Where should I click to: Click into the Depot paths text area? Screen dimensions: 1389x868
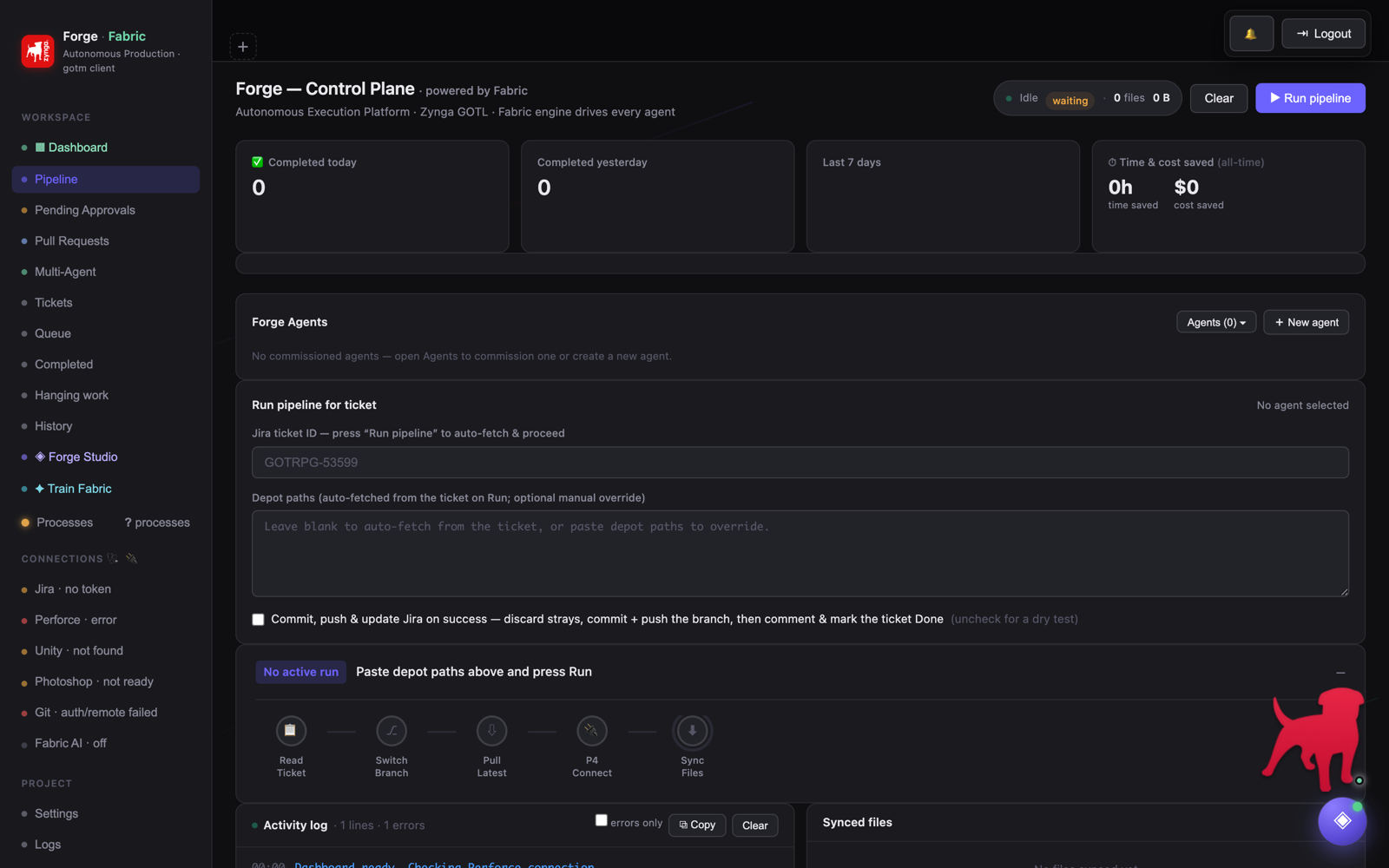800,554
